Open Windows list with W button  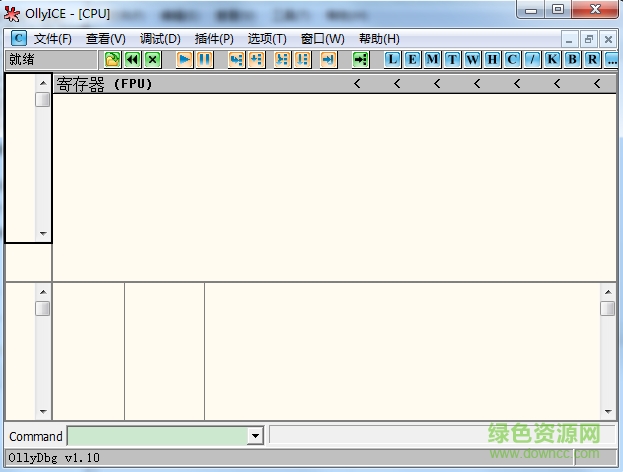point(472,60)
